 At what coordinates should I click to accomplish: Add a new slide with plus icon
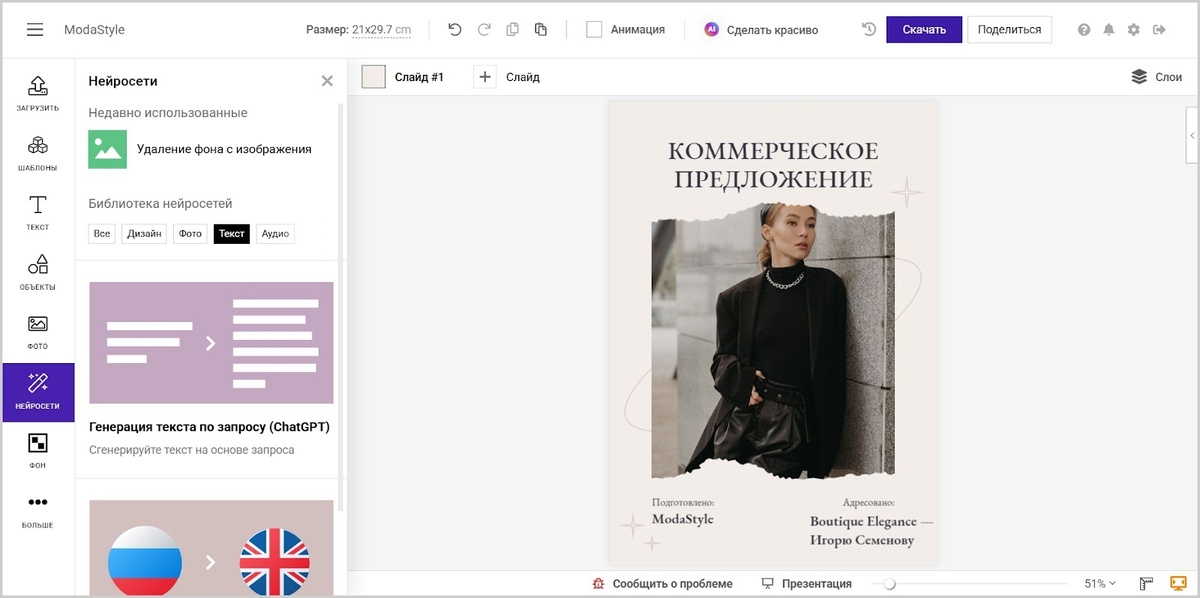[x=484, y=77]
